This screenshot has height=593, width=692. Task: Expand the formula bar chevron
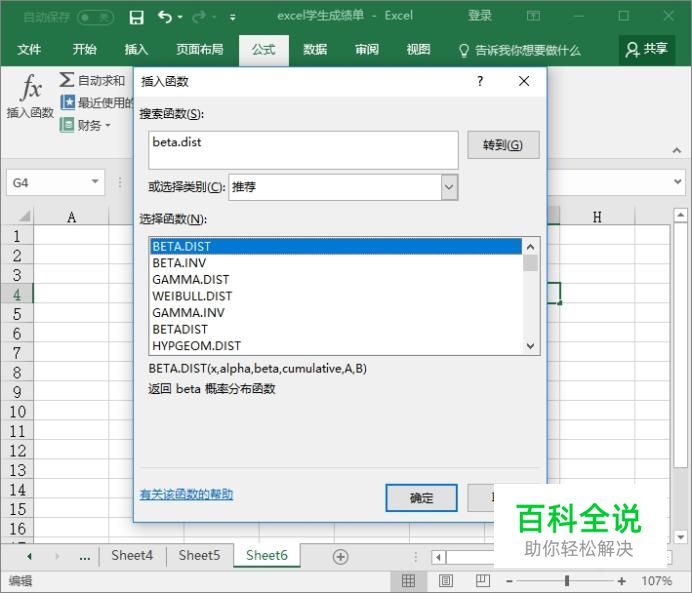(677, 181)
